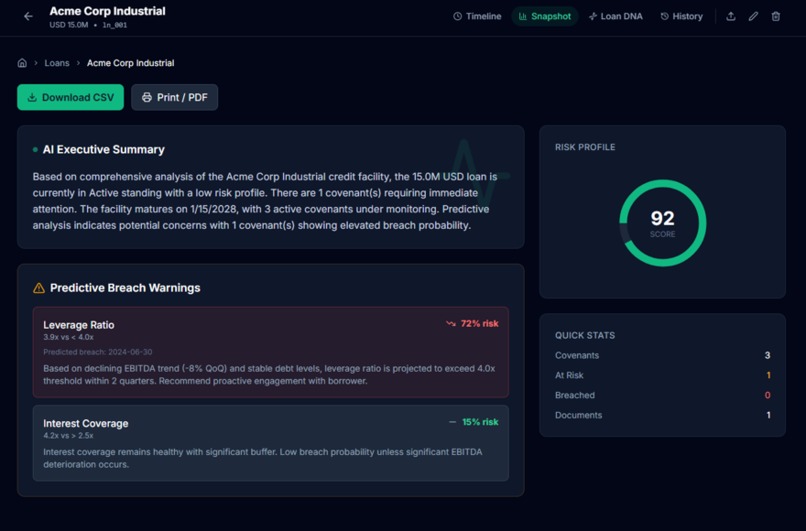
Task: Click the Covenants stat row
Action: tap(663, 355)
